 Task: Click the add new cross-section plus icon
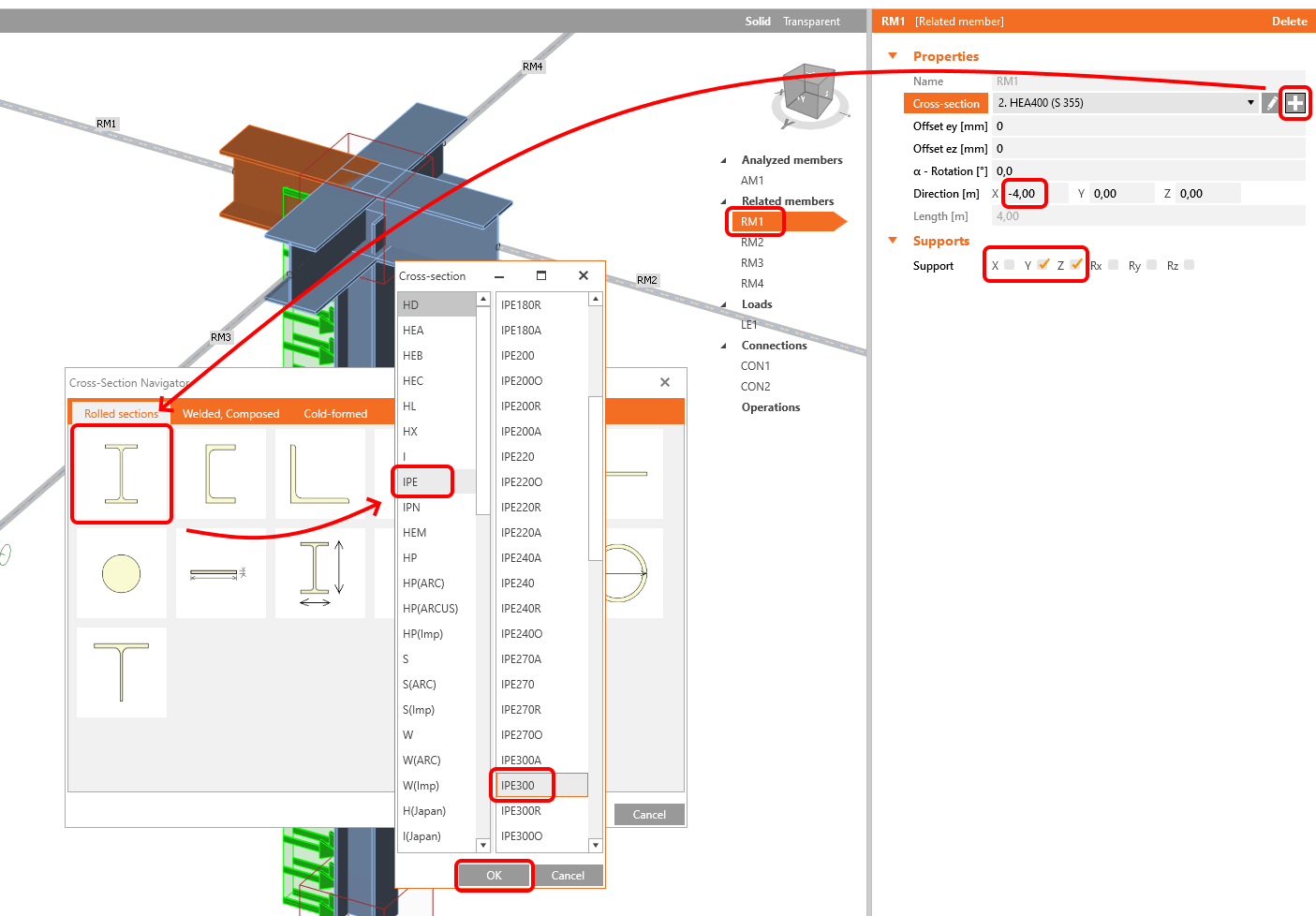pos(1294,103)
